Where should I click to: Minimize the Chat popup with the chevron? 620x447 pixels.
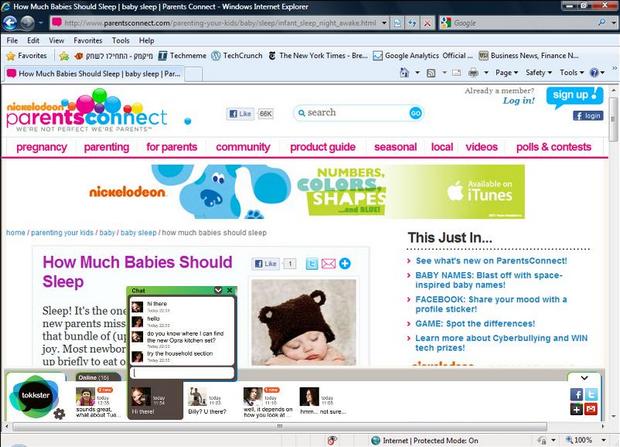click(x=218, y=290)
